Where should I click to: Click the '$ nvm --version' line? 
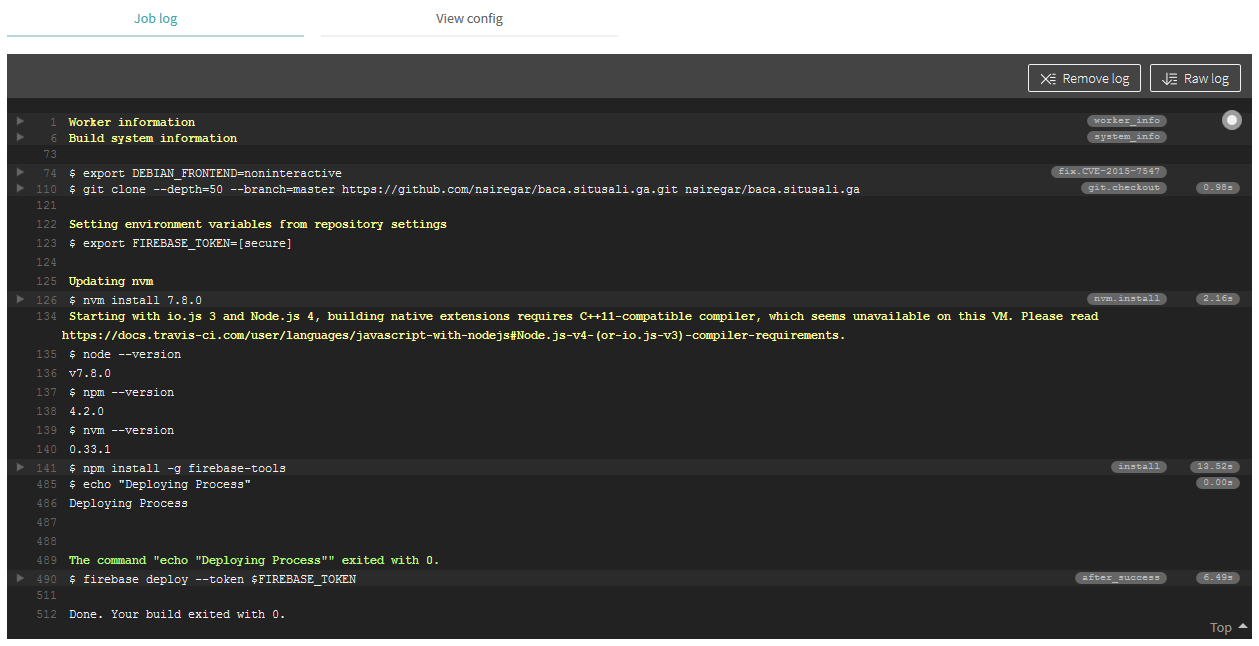point(121,430)
